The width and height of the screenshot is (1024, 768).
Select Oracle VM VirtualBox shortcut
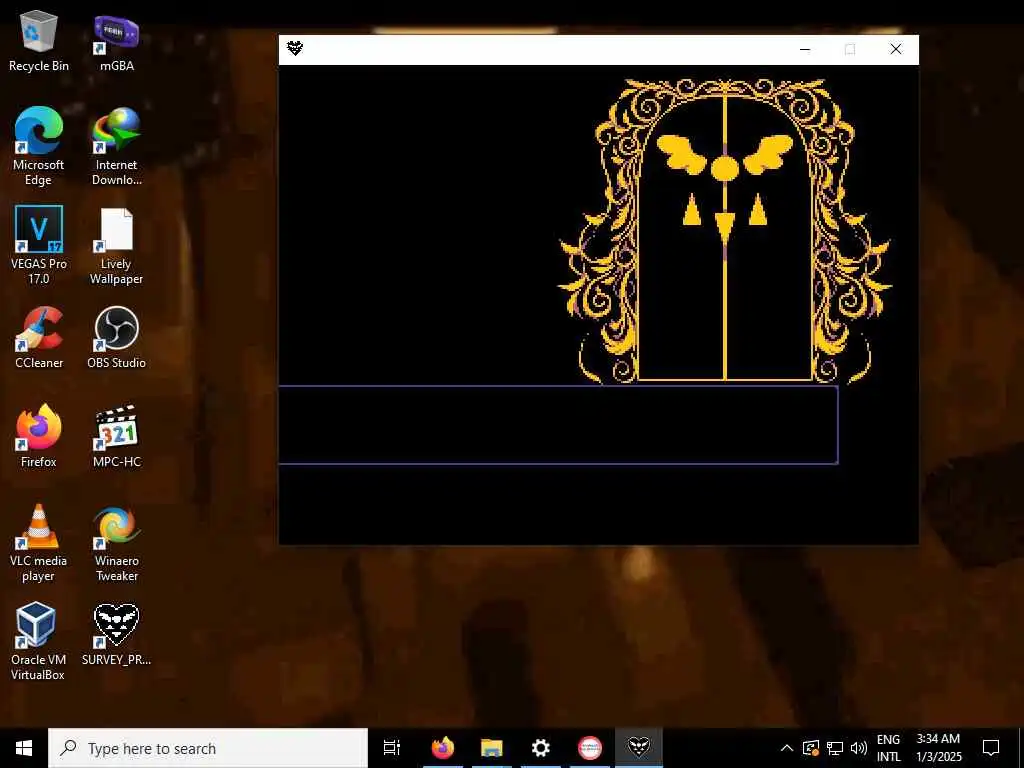(37, 641)
